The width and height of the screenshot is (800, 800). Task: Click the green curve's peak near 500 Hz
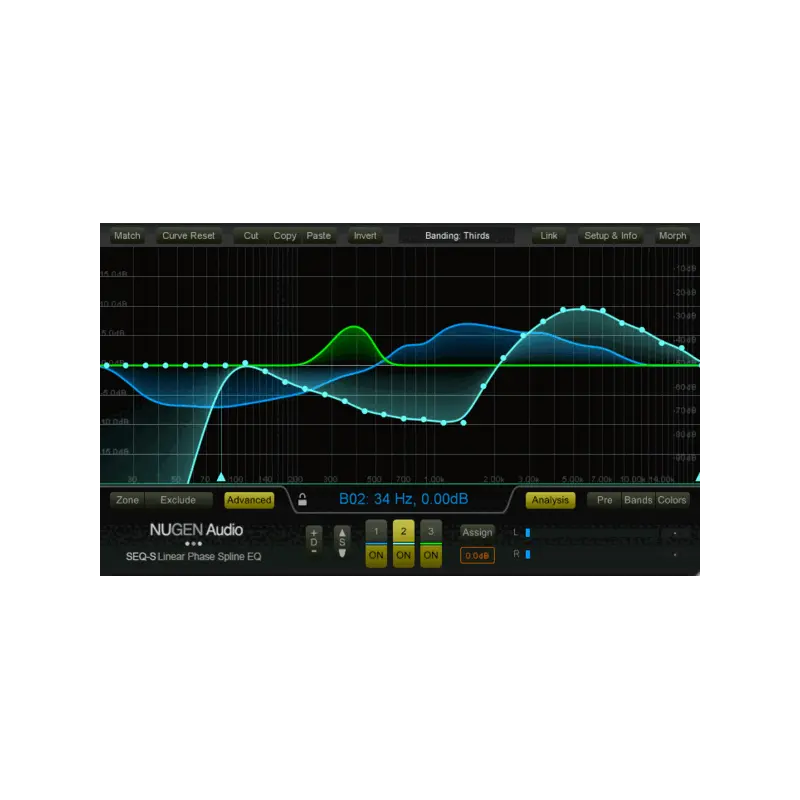[354, 327]
